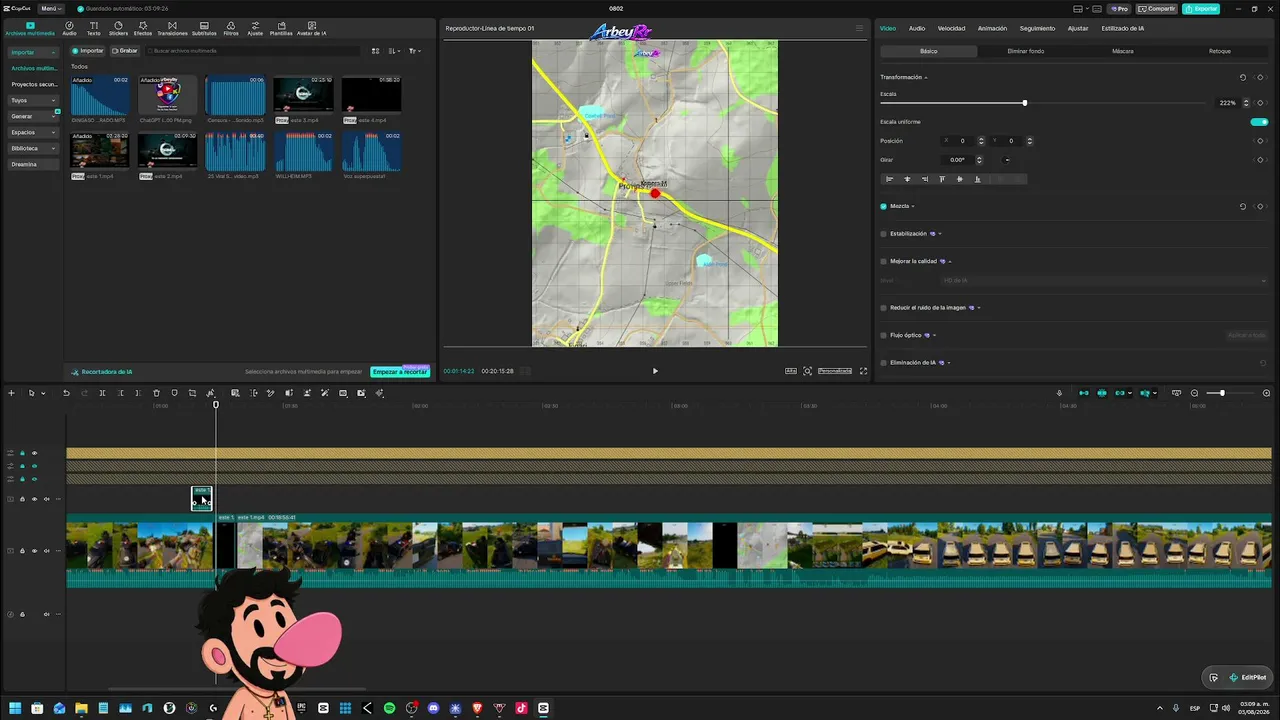Enable the Flujo óptico checkbox
This screenshot has height=720, width=1280.
pyautogui.click(x=883, y=335)
